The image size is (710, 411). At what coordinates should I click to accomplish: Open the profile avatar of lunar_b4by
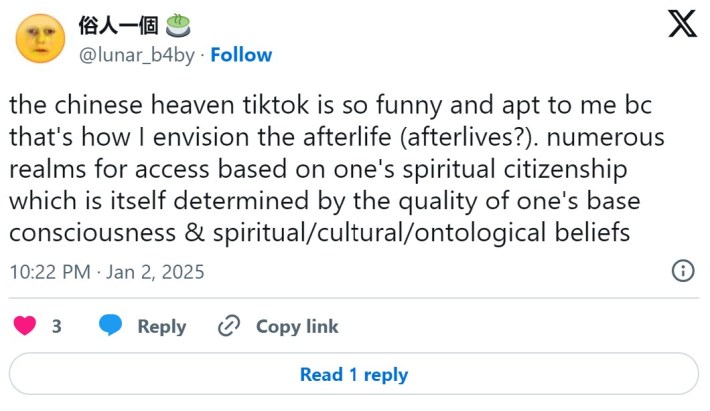click(39, 38)
